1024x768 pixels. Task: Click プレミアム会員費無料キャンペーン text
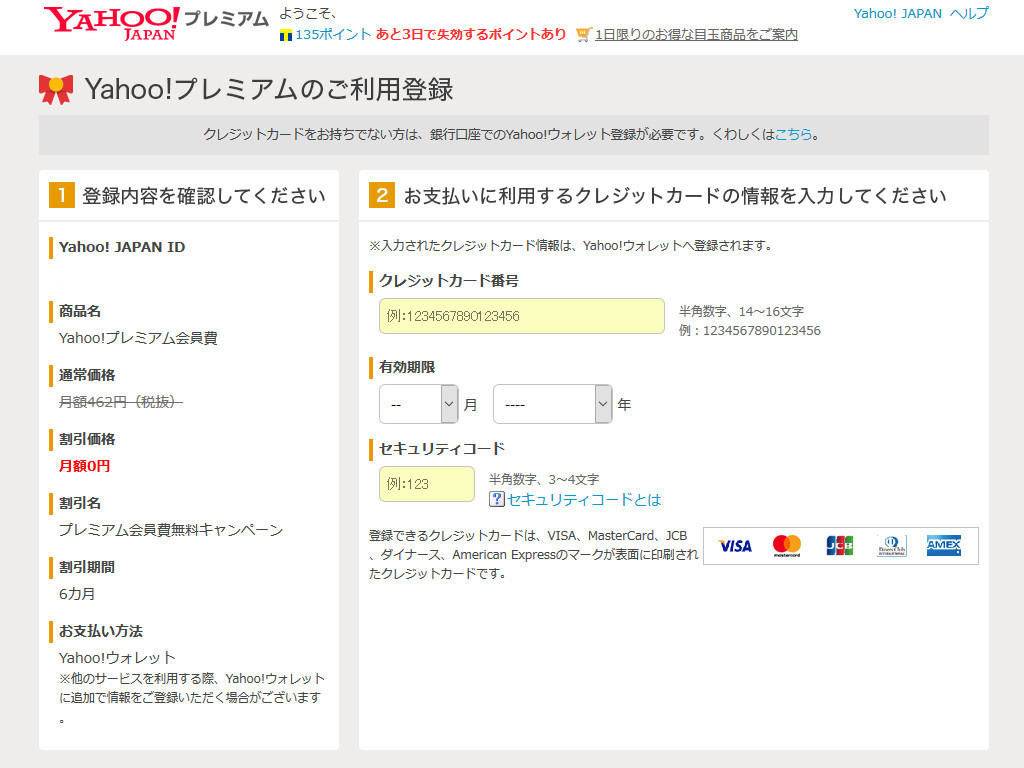click(x=171, y=530)
